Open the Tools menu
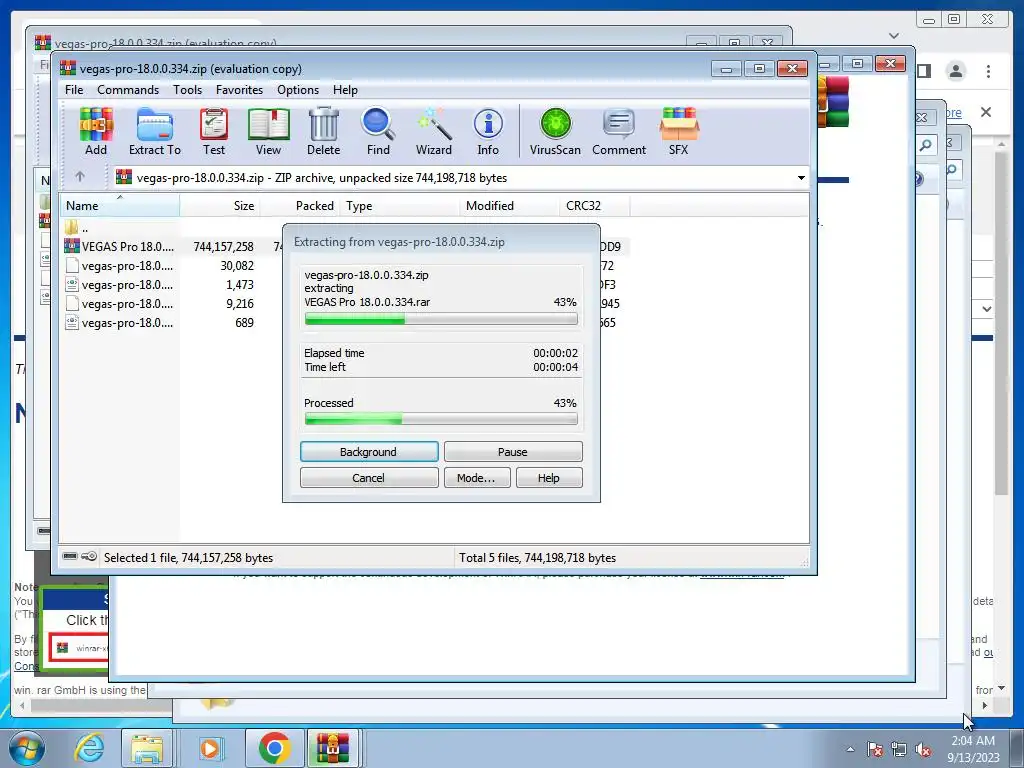1024x768 pixels. click(x=187, y=89)
